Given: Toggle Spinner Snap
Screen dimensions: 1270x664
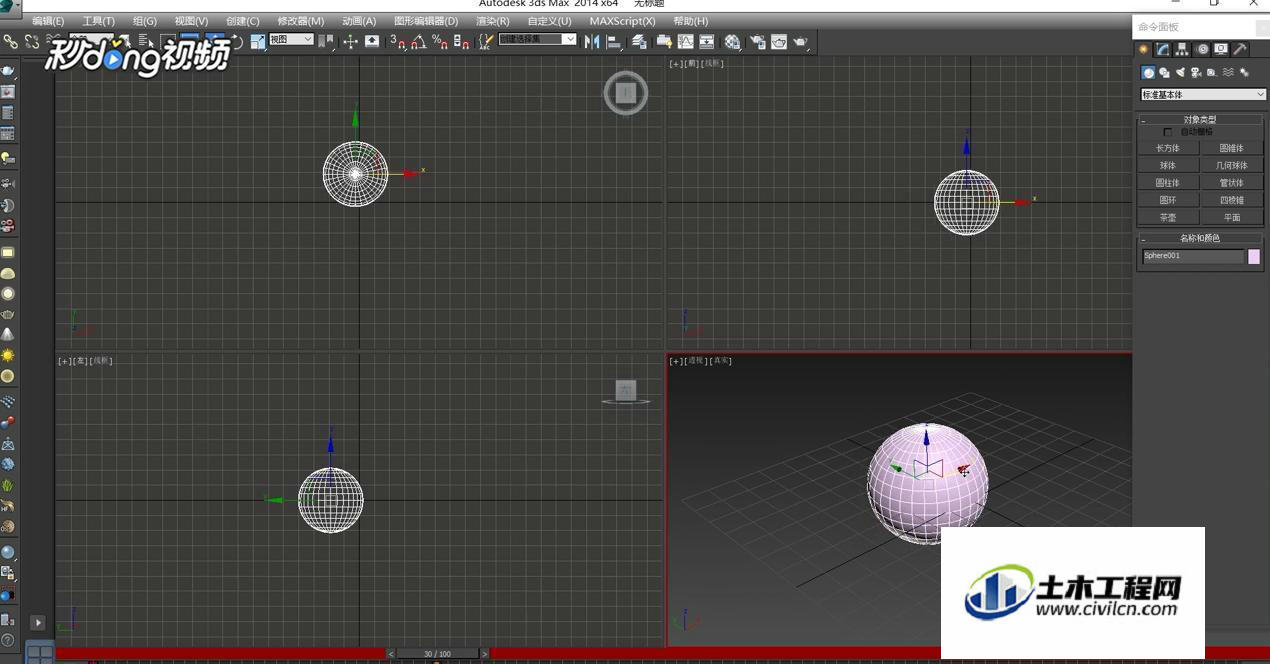Looking at the screenshot, I should click(x=461, y=41).
